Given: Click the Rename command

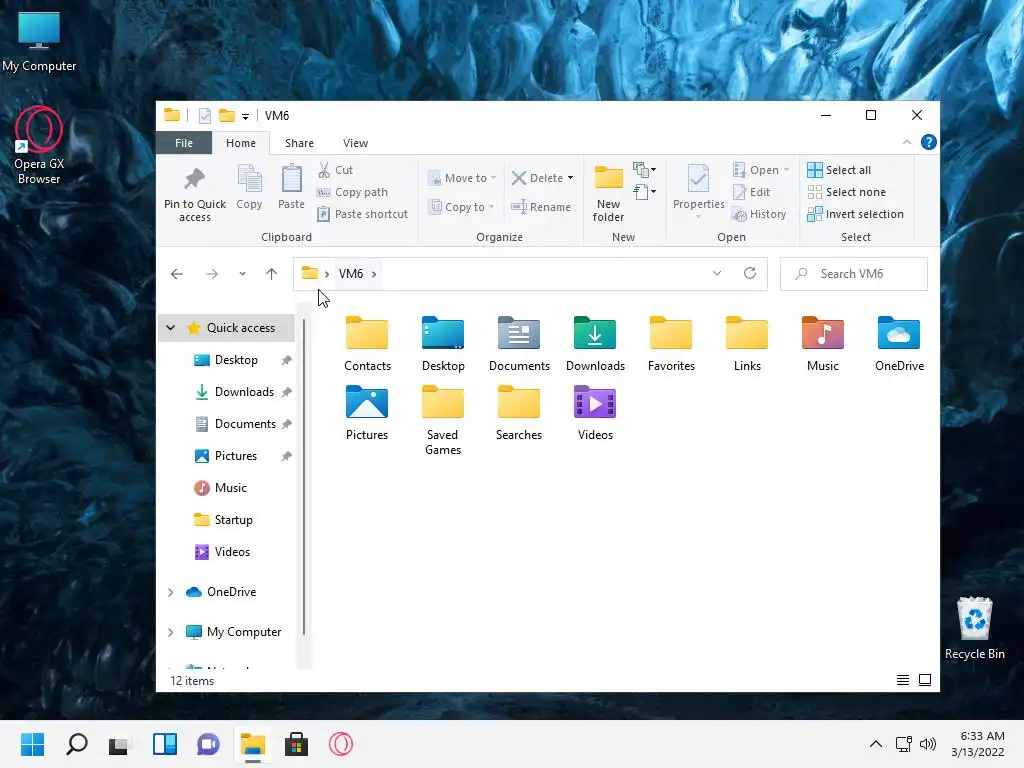Looking at the screenshot, I should click(x=541, y=207).
